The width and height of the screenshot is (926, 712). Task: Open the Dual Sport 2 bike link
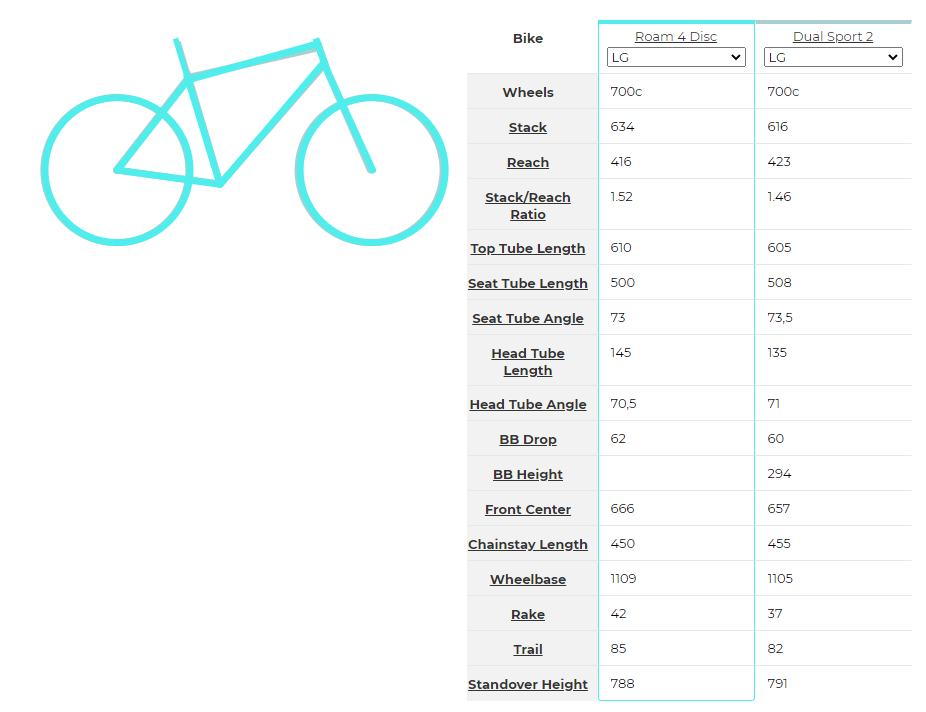coord(833,37)
